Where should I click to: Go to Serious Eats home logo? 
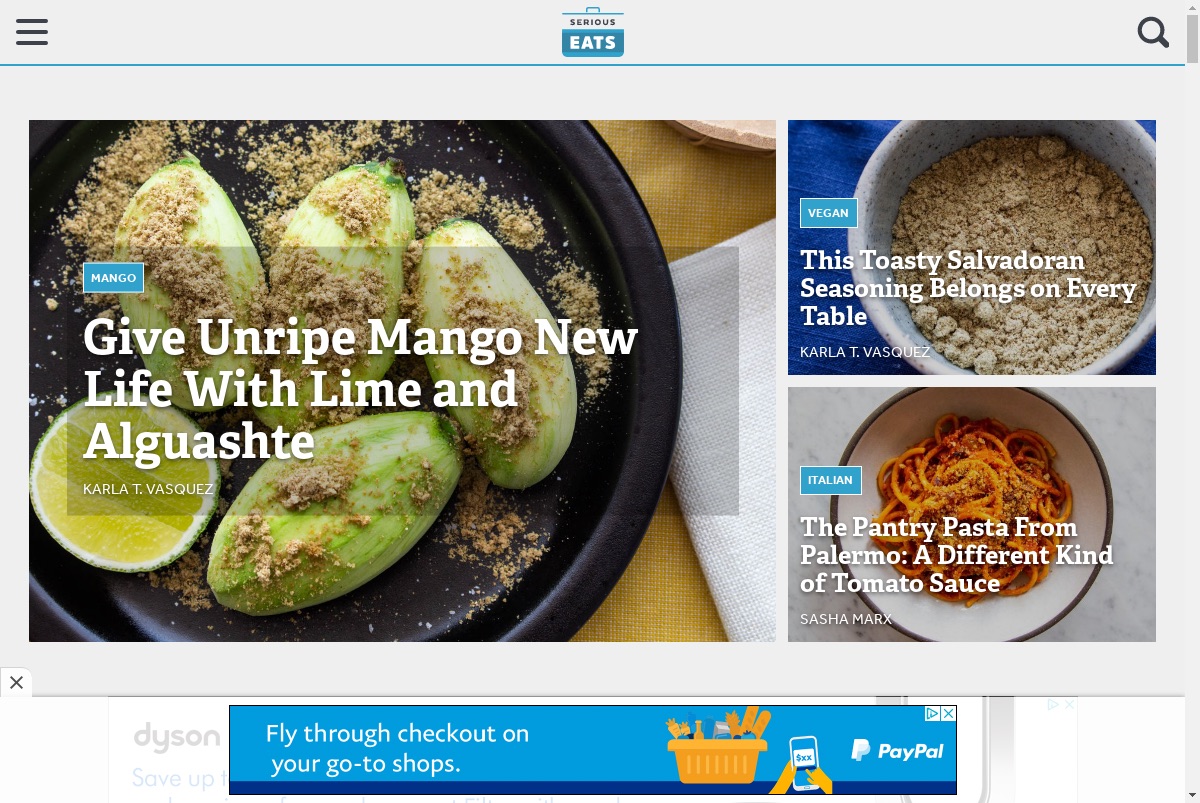(x=593, y=32)
